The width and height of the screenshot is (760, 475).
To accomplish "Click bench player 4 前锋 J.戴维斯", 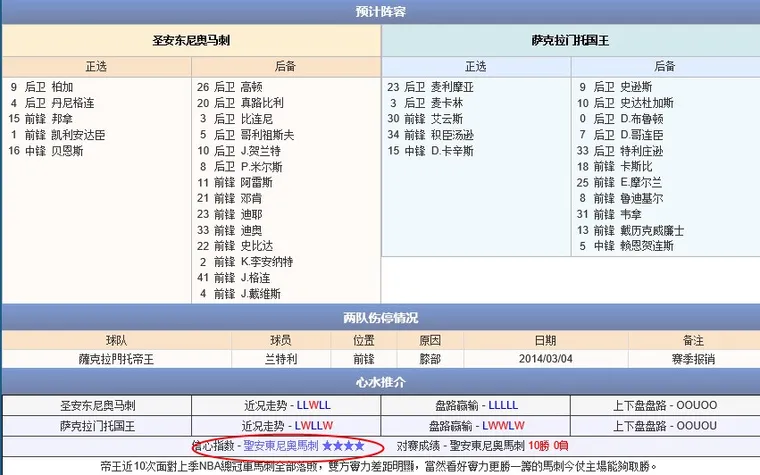I will pos(240,294).
